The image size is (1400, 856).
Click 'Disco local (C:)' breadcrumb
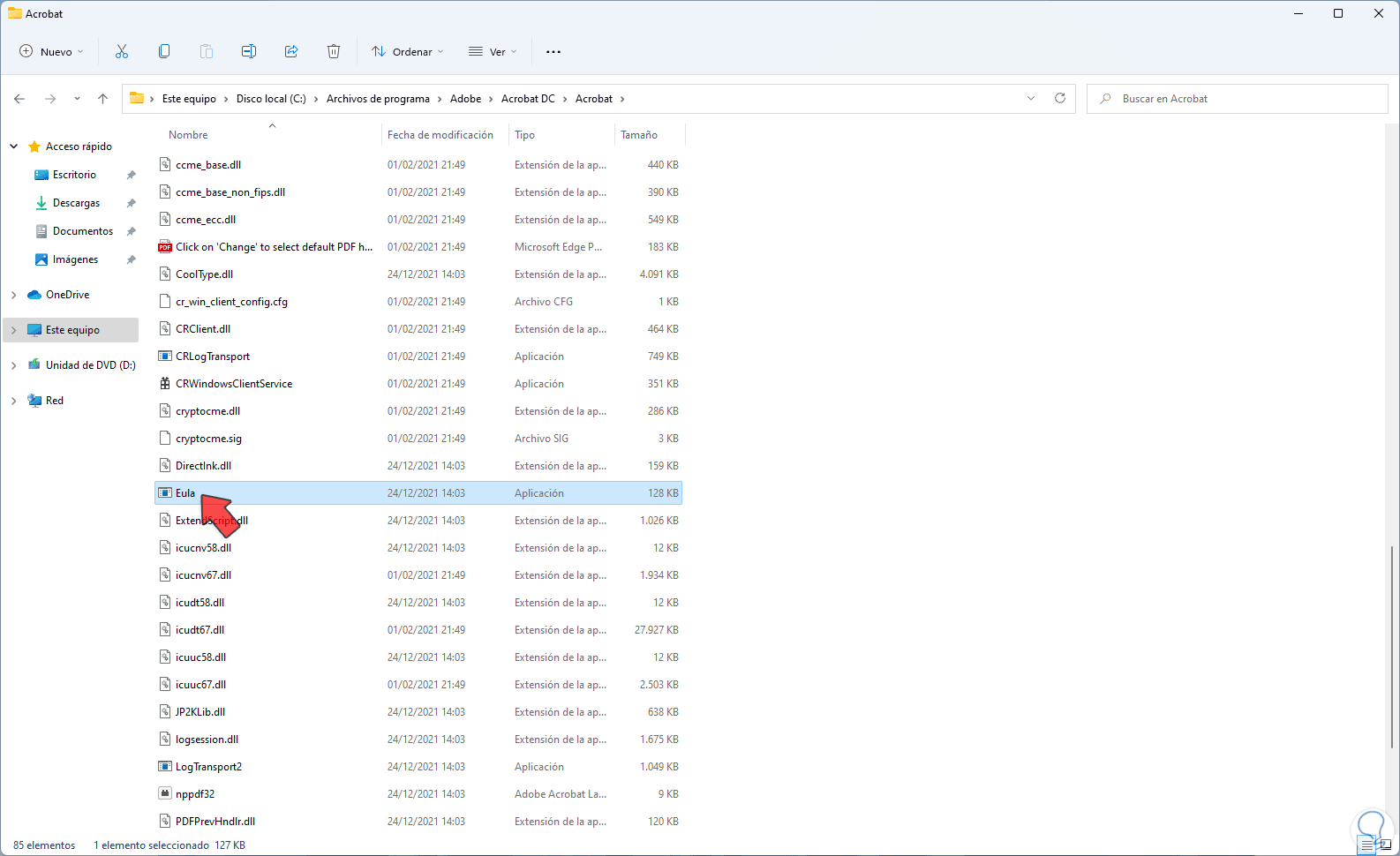pos(271,99)
